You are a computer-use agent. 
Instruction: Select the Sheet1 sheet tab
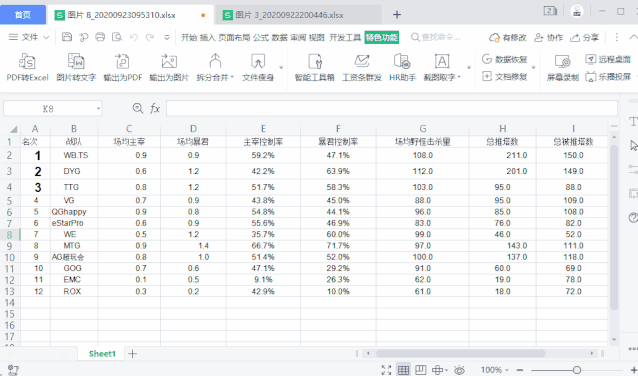point(102,354)
